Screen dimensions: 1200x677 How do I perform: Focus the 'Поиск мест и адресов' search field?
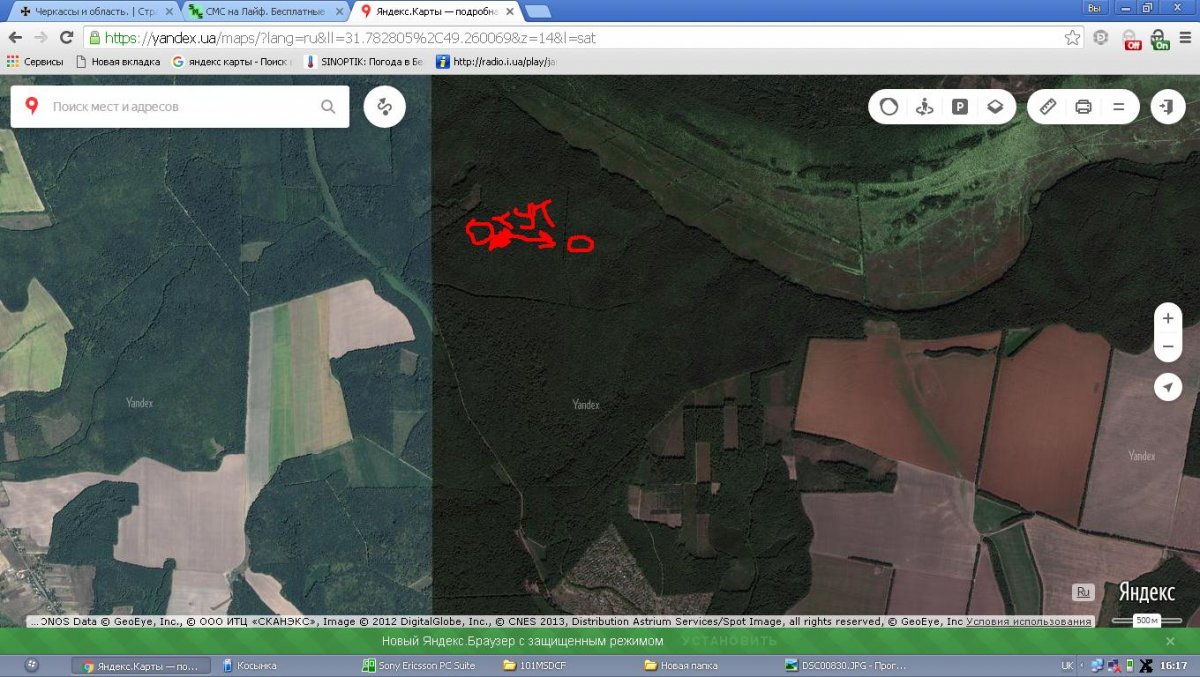tap(180, 106)
